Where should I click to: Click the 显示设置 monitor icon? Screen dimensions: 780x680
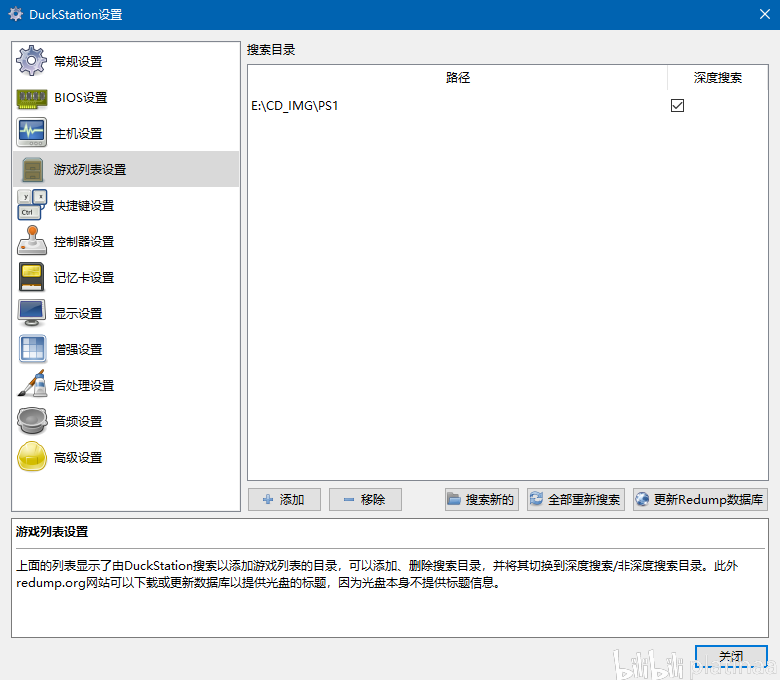tap(31, 313)
